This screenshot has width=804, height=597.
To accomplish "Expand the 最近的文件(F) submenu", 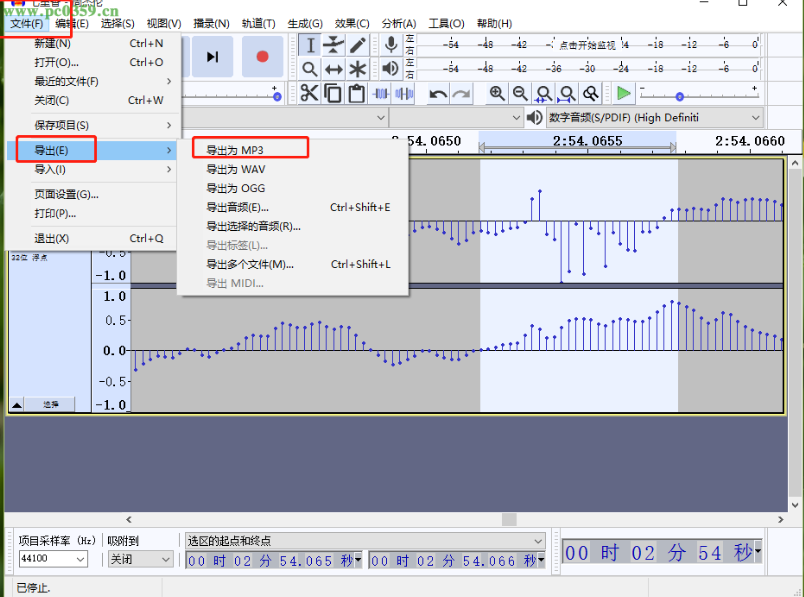I will [x=94, y=82].
